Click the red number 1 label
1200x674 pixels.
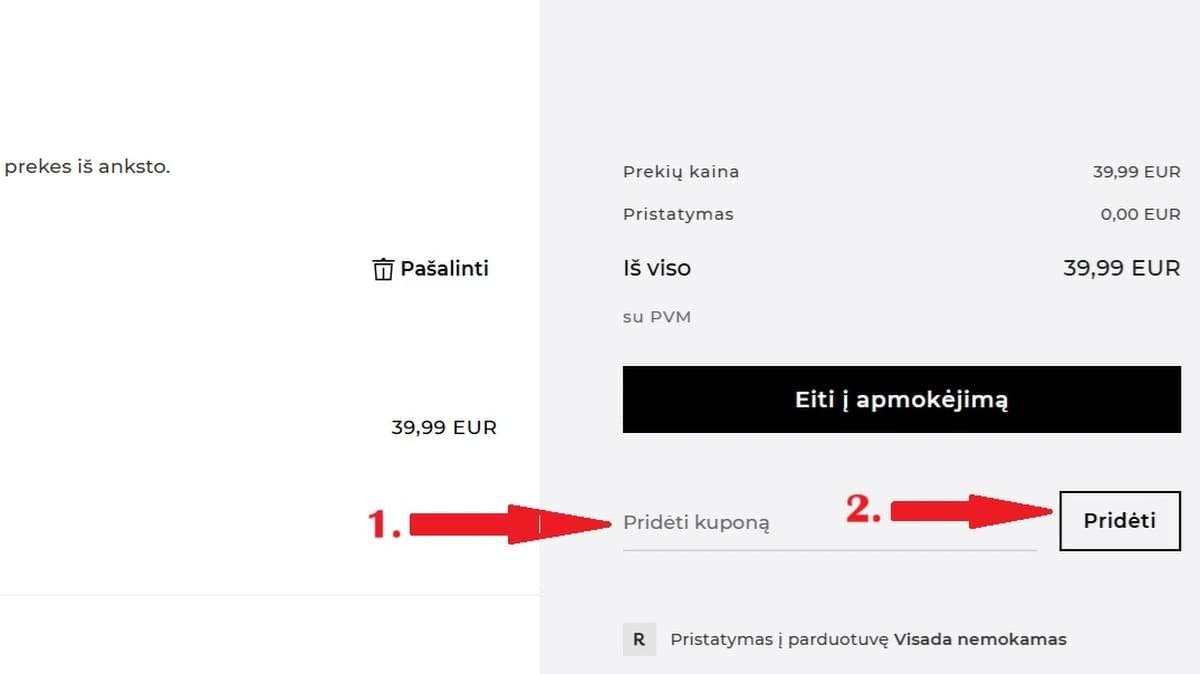pyautogui.click(x=385, y=523)
